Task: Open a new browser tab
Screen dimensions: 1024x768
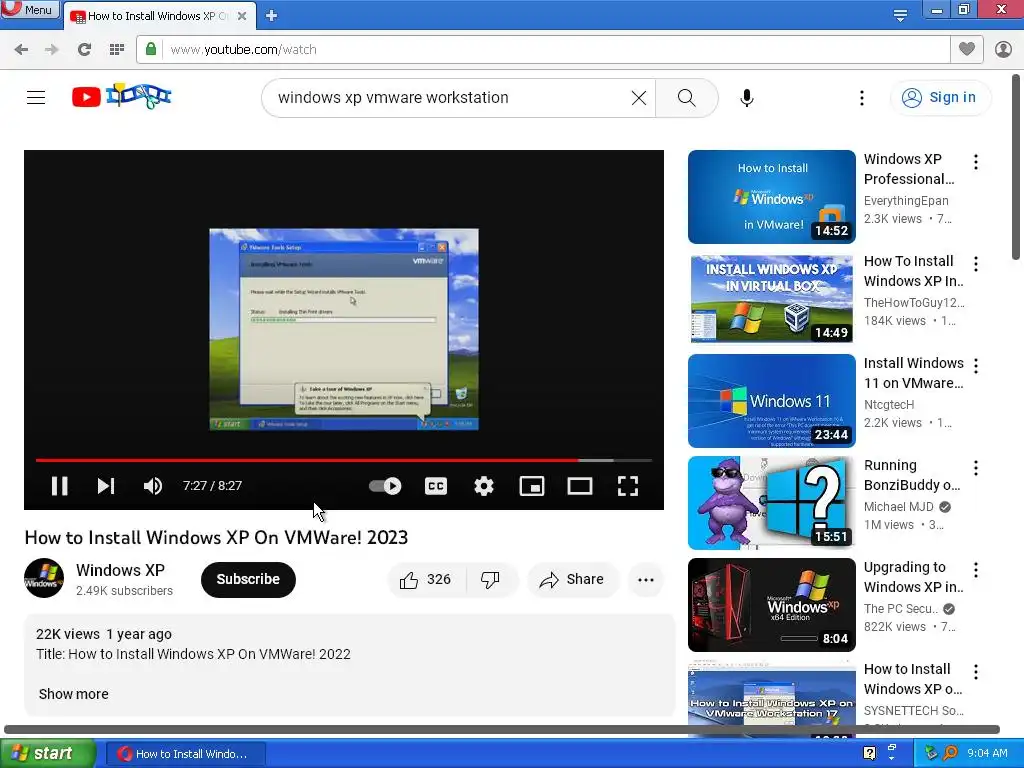Action: point(272,16)
